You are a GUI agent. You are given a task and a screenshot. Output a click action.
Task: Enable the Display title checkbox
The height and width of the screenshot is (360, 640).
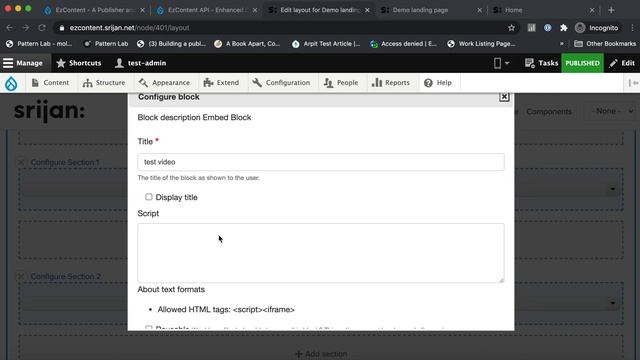[149, 197]
